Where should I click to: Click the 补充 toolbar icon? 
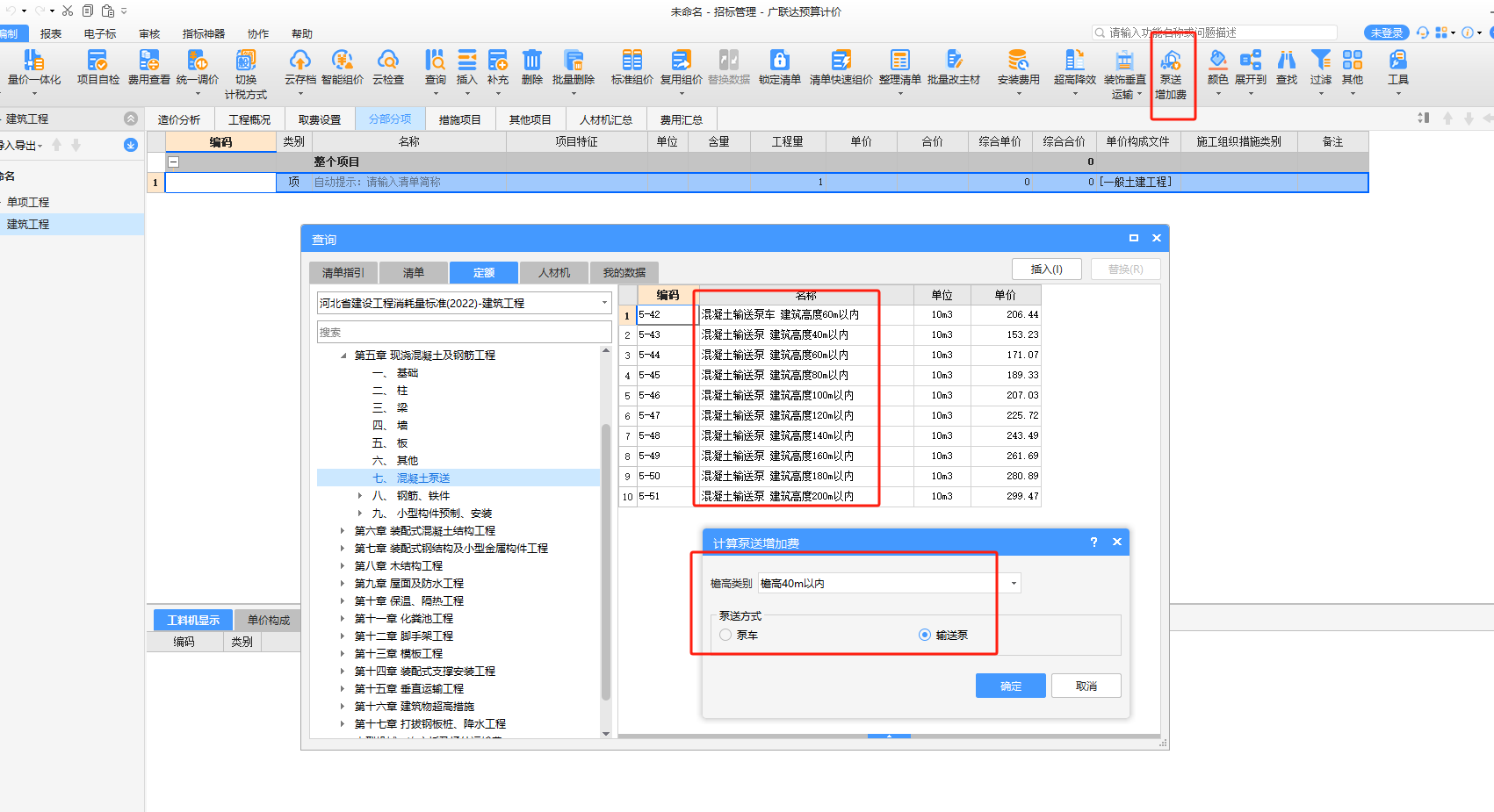[498, 68]
